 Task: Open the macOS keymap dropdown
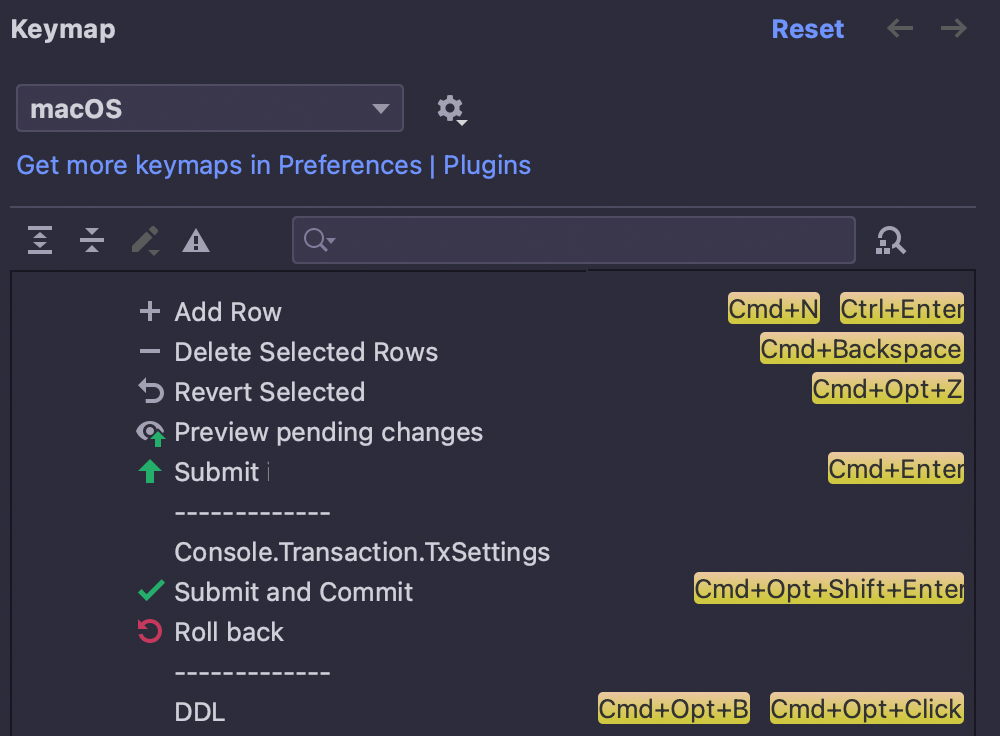209,109
